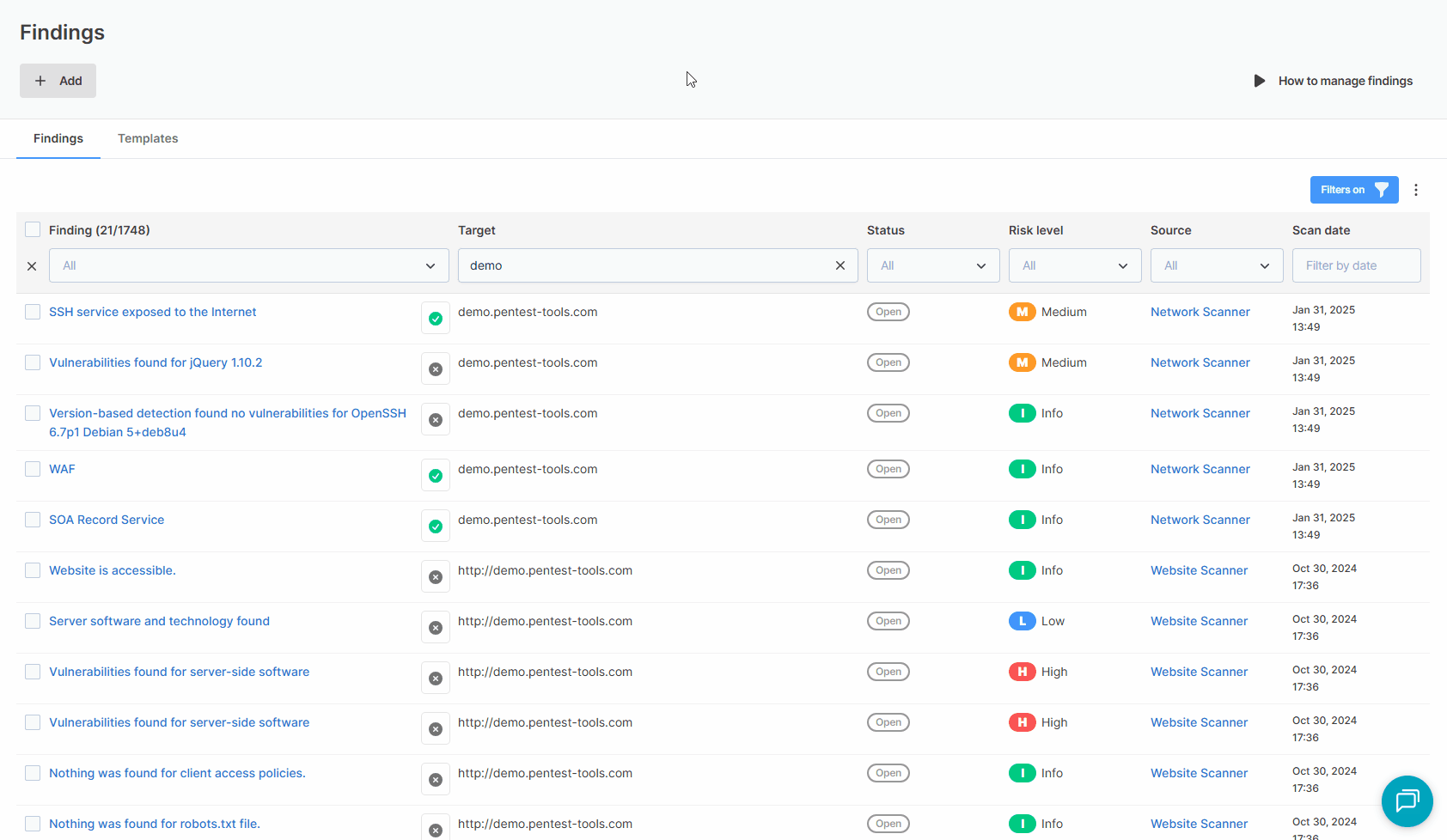Click the green verified icon for SSH service finding
1447x840 pixels.
pyautogui.click(x=436, y=319)
